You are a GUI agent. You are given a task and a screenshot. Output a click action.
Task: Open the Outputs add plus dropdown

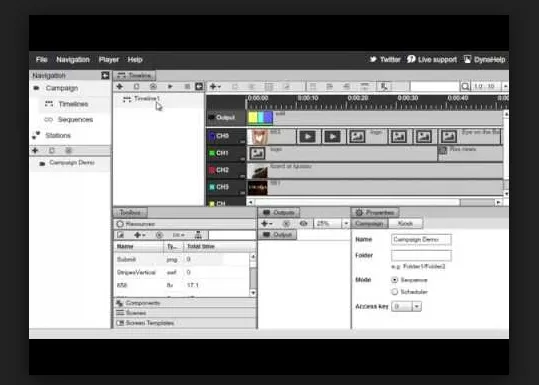[267, 224]
